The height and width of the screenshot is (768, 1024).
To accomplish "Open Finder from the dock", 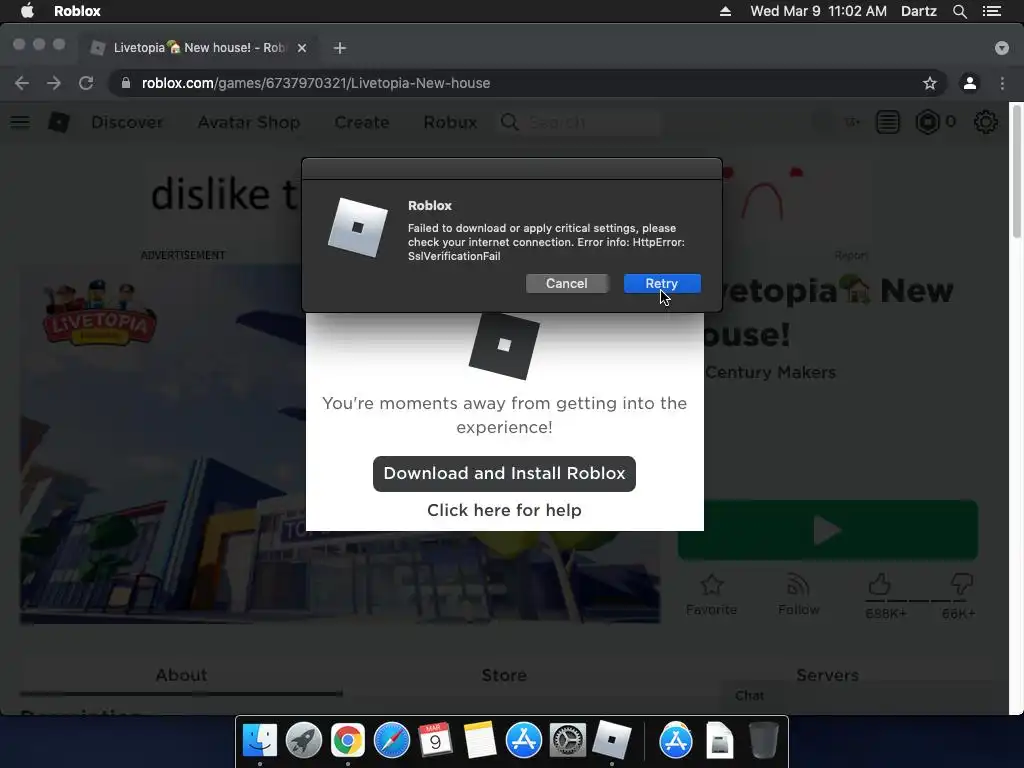I will click(x=260, y=741).
